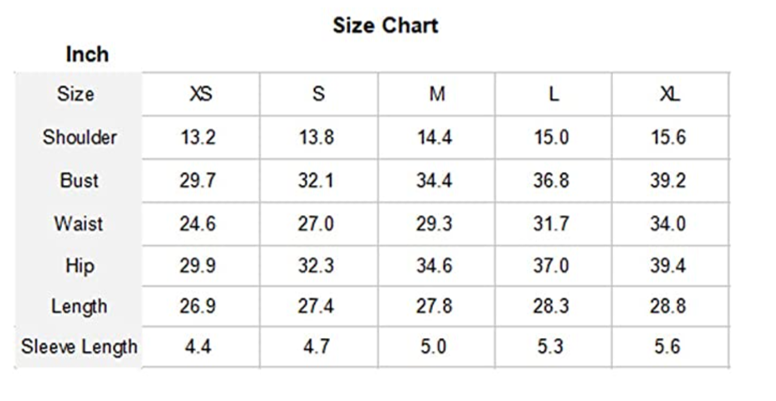
Task: Click the Length row label
Action: (x=79, y=306)
